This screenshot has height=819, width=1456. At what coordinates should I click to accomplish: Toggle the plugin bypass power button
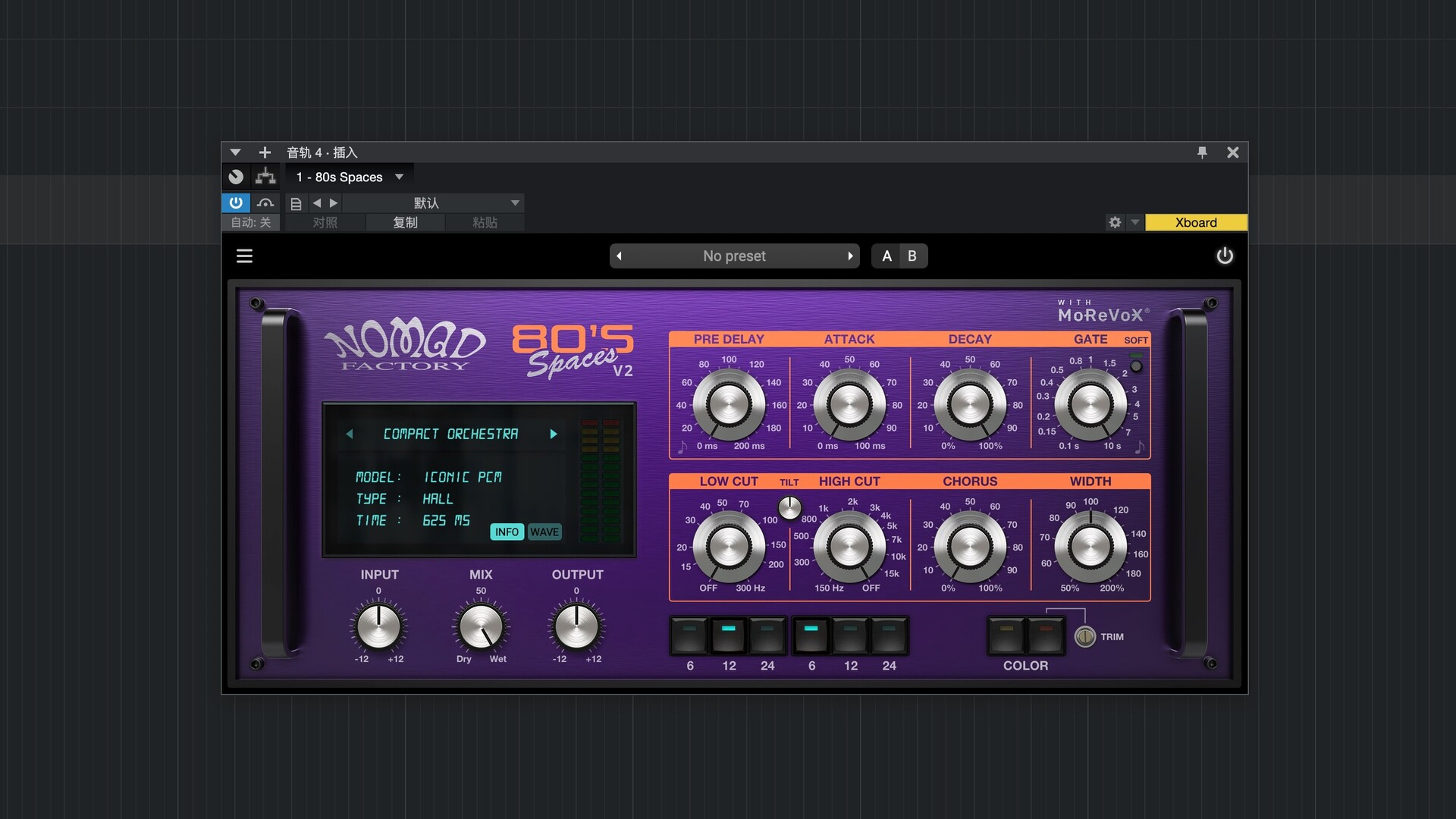(x=236, y=202)
